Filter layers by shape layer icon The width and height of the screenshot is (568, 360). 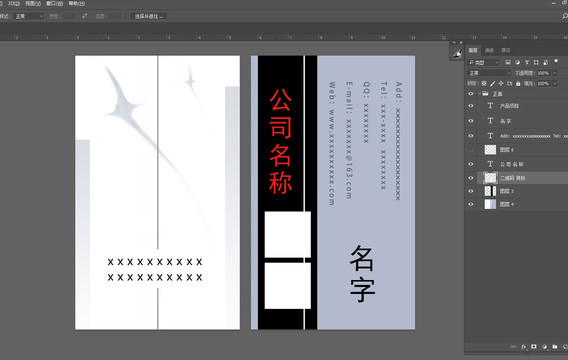point(536,62)
